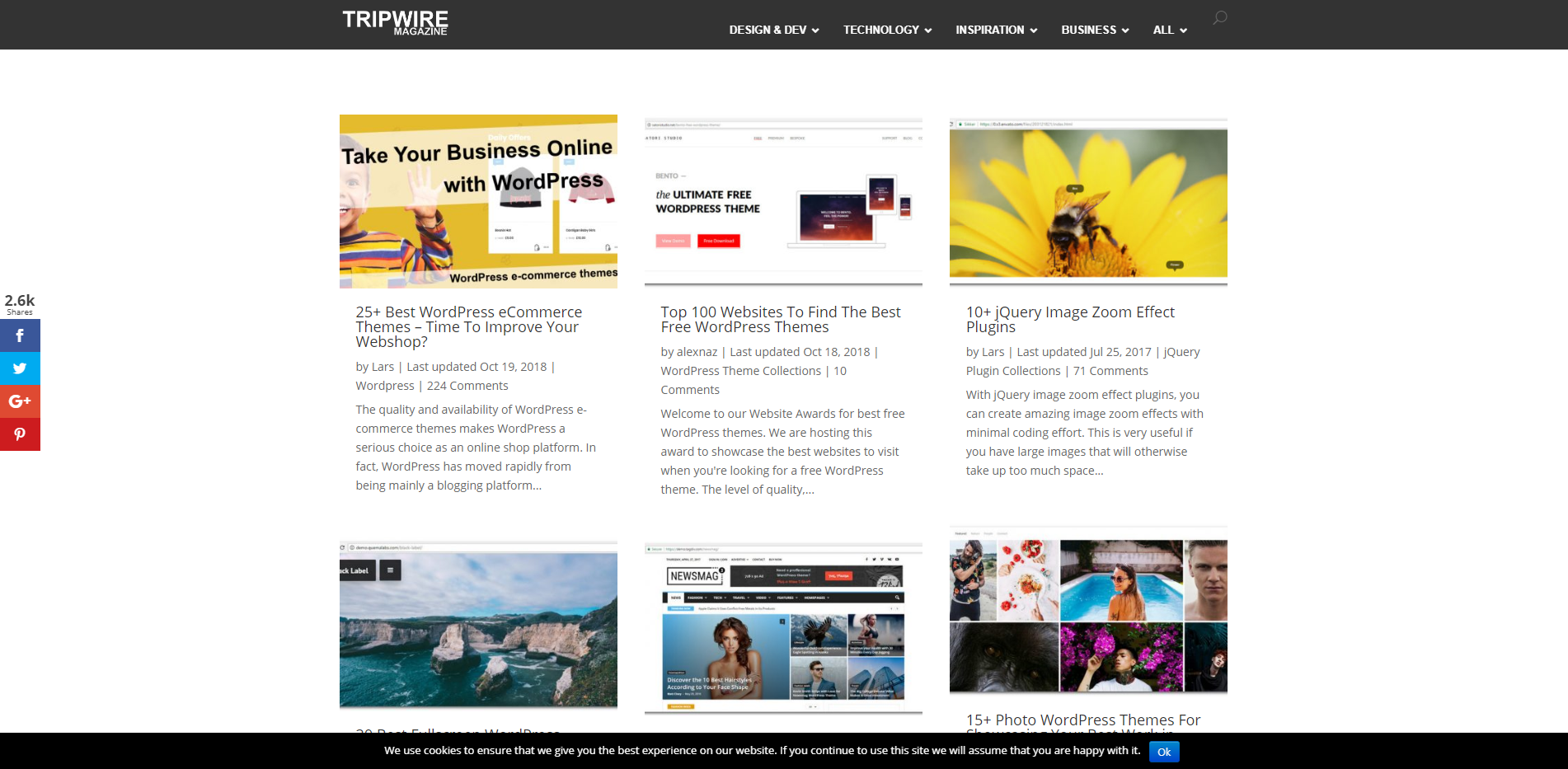Click the jQuery image zoom excerpt paragraph
This screenshot has width=1568, height=769.
click(x=1084, y=433)
